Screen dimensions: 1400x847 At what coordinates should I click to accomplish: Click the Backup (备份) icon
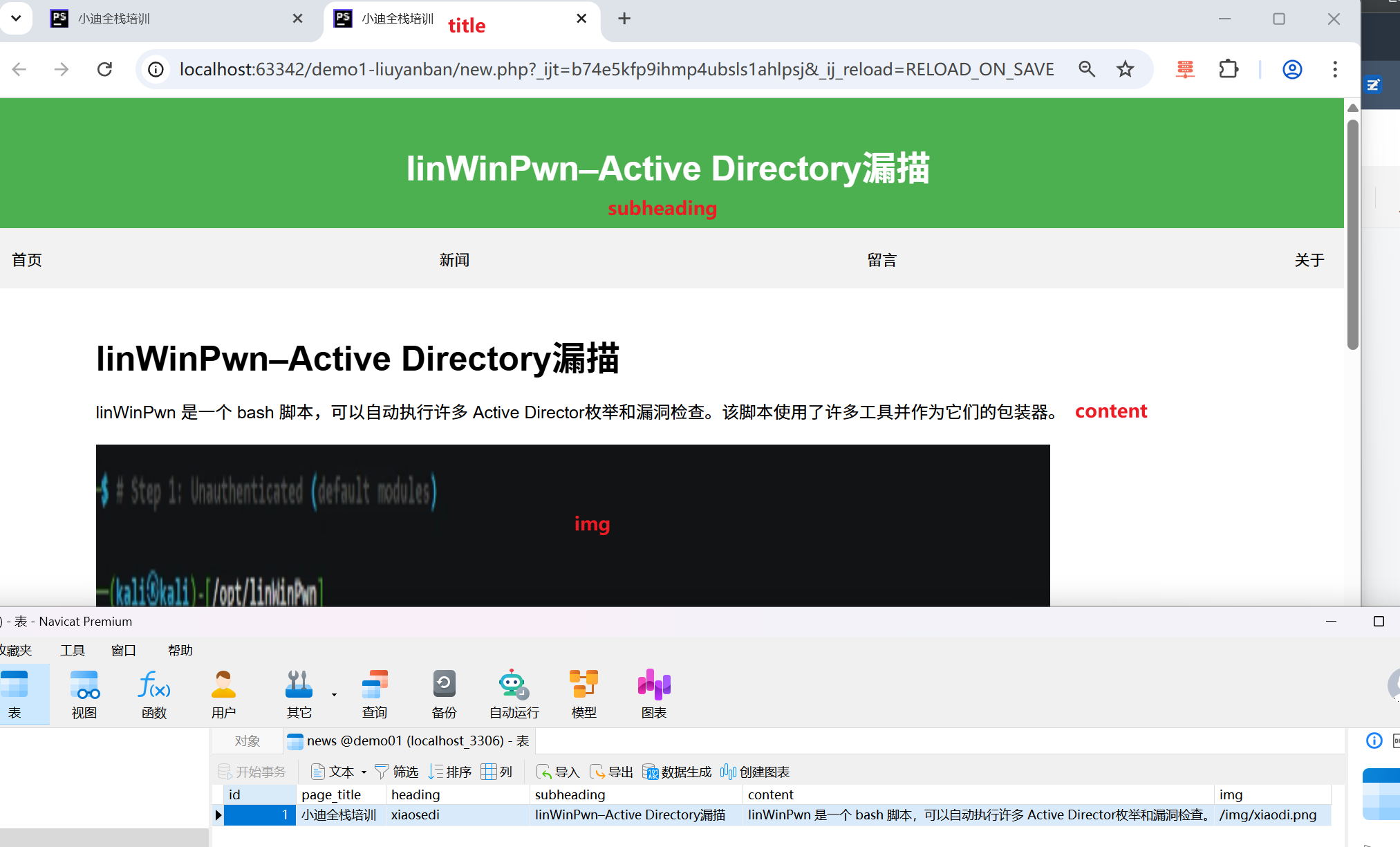444,694
